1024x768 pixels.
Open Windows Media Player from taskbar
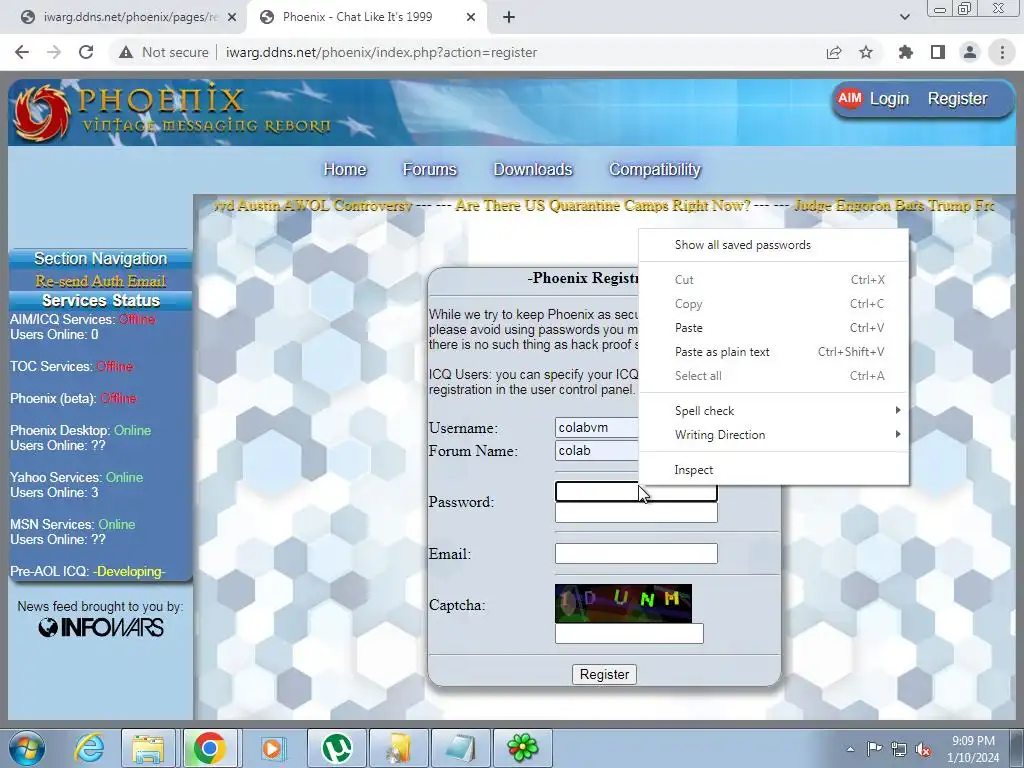273,748
